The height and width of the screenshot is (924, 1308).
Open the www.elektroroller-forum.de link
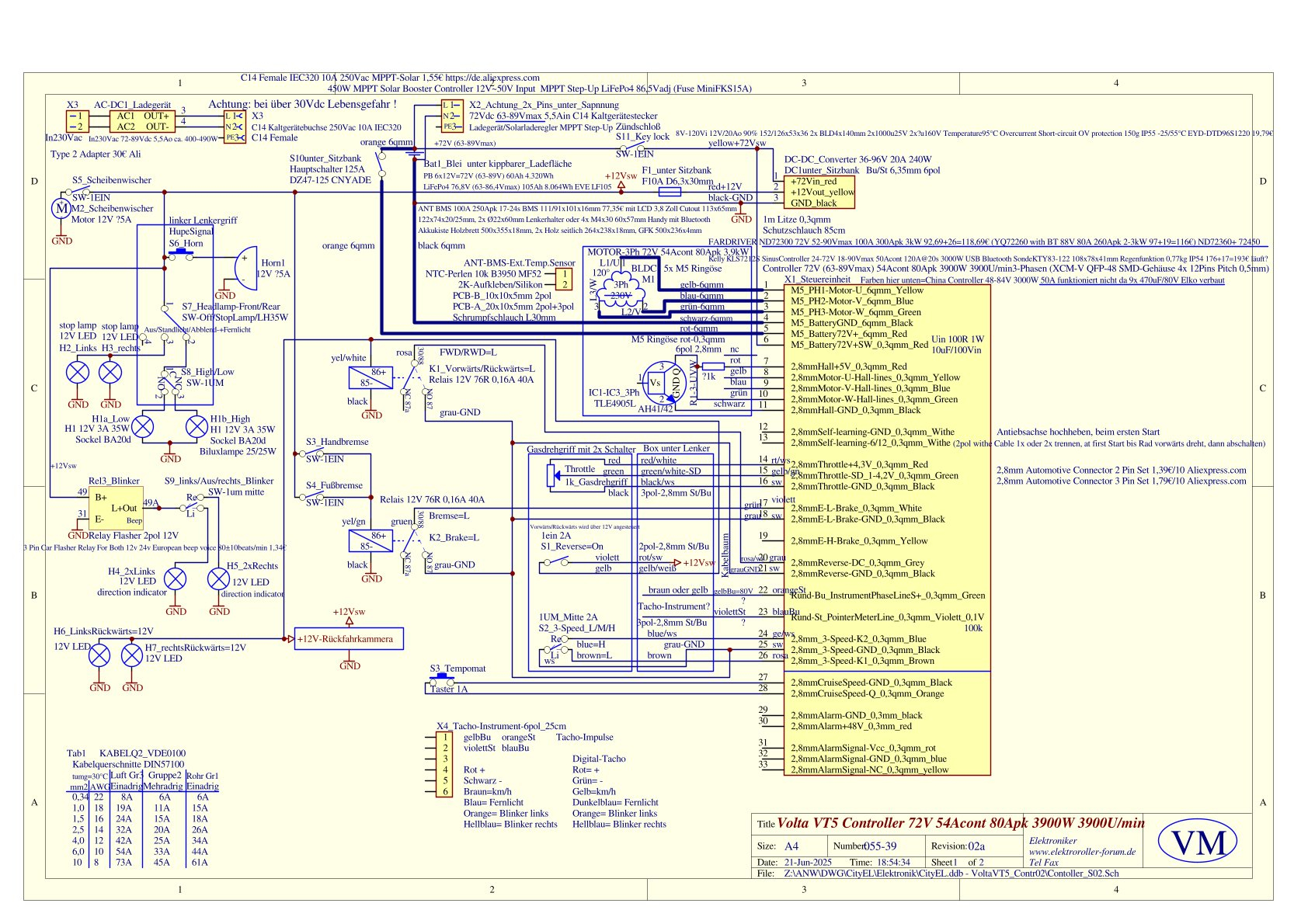click(1081, 852)
